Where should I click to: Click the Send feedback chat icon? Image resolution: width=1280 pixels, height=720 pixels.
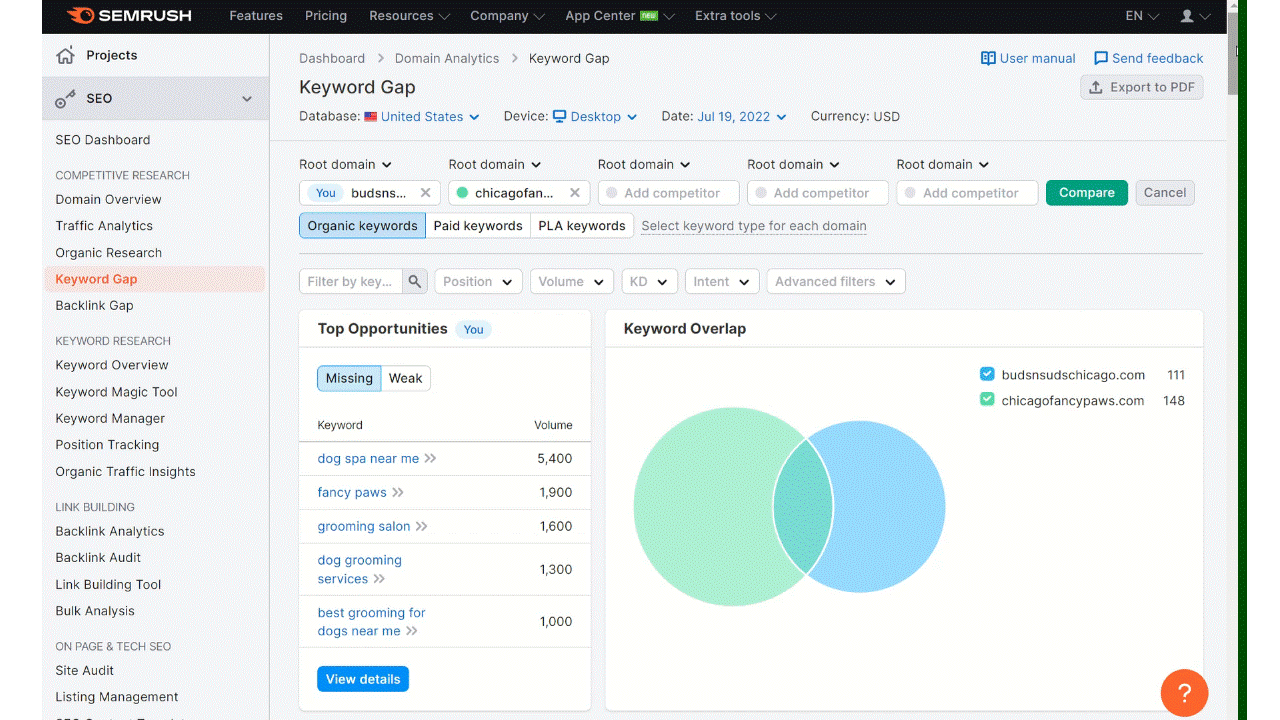pyautogui.click(x=1101, y=58)
